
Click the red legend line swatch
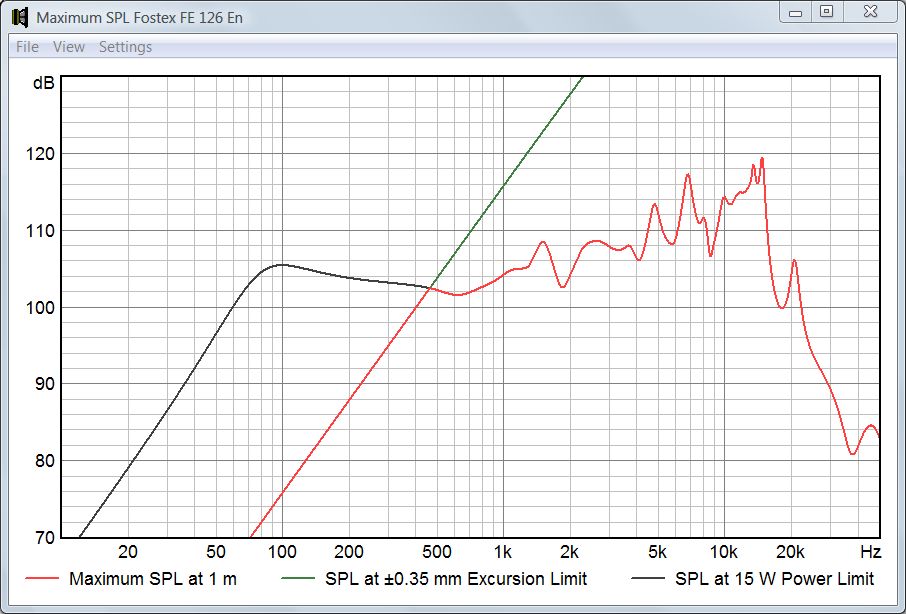coord(42,579)
